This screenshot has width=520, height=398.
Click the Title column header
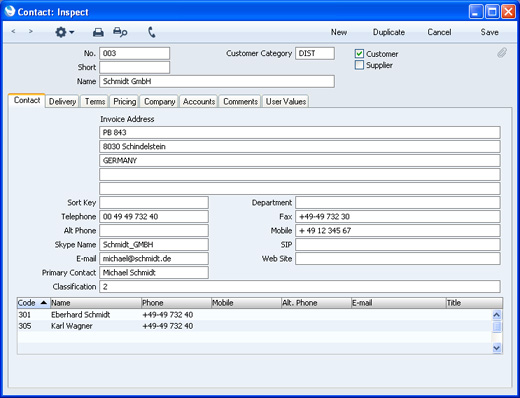coord(474,303)
